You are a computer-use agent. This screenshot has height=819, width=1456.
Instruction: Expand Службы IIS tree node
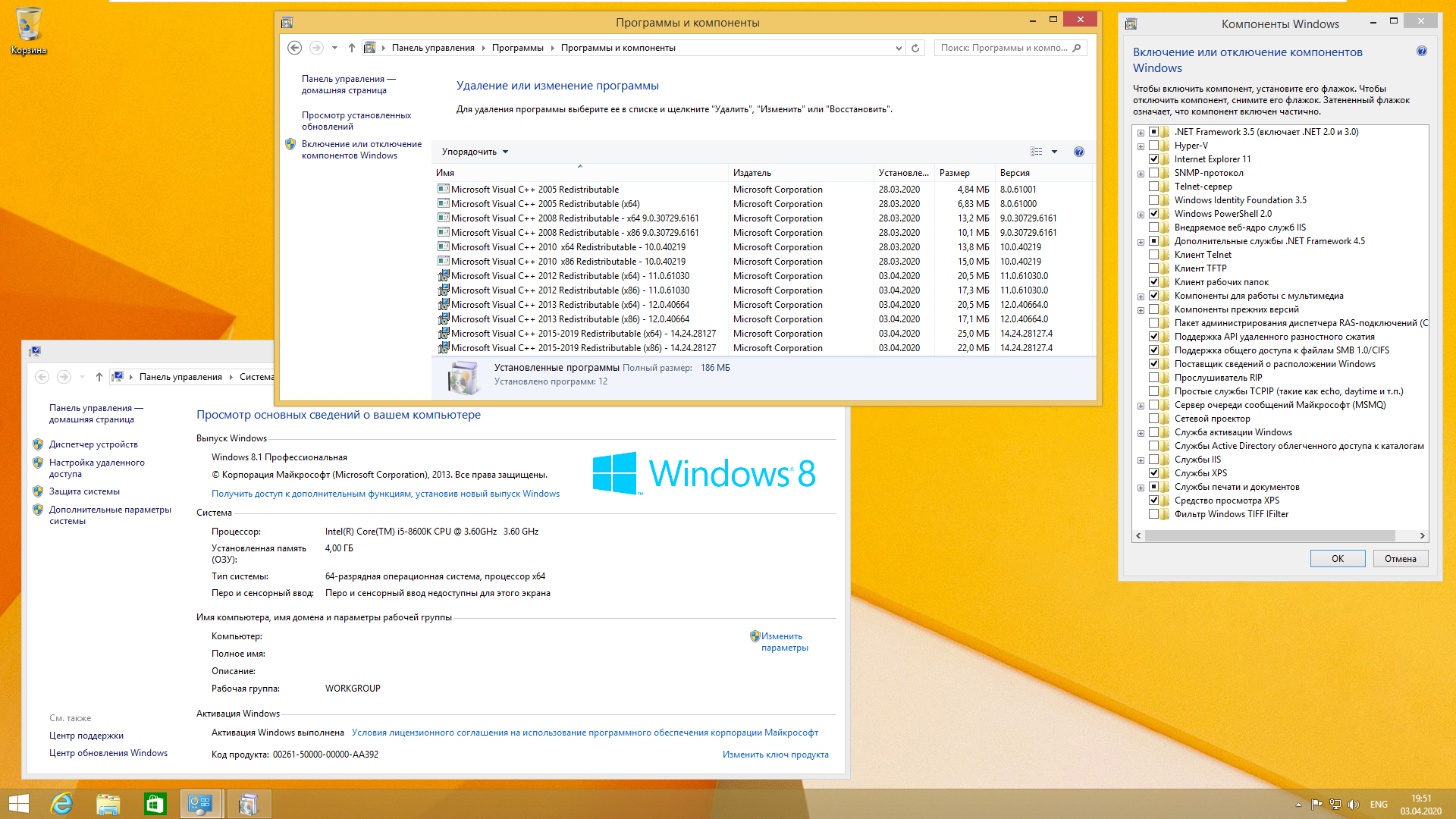coord(1141,460)
